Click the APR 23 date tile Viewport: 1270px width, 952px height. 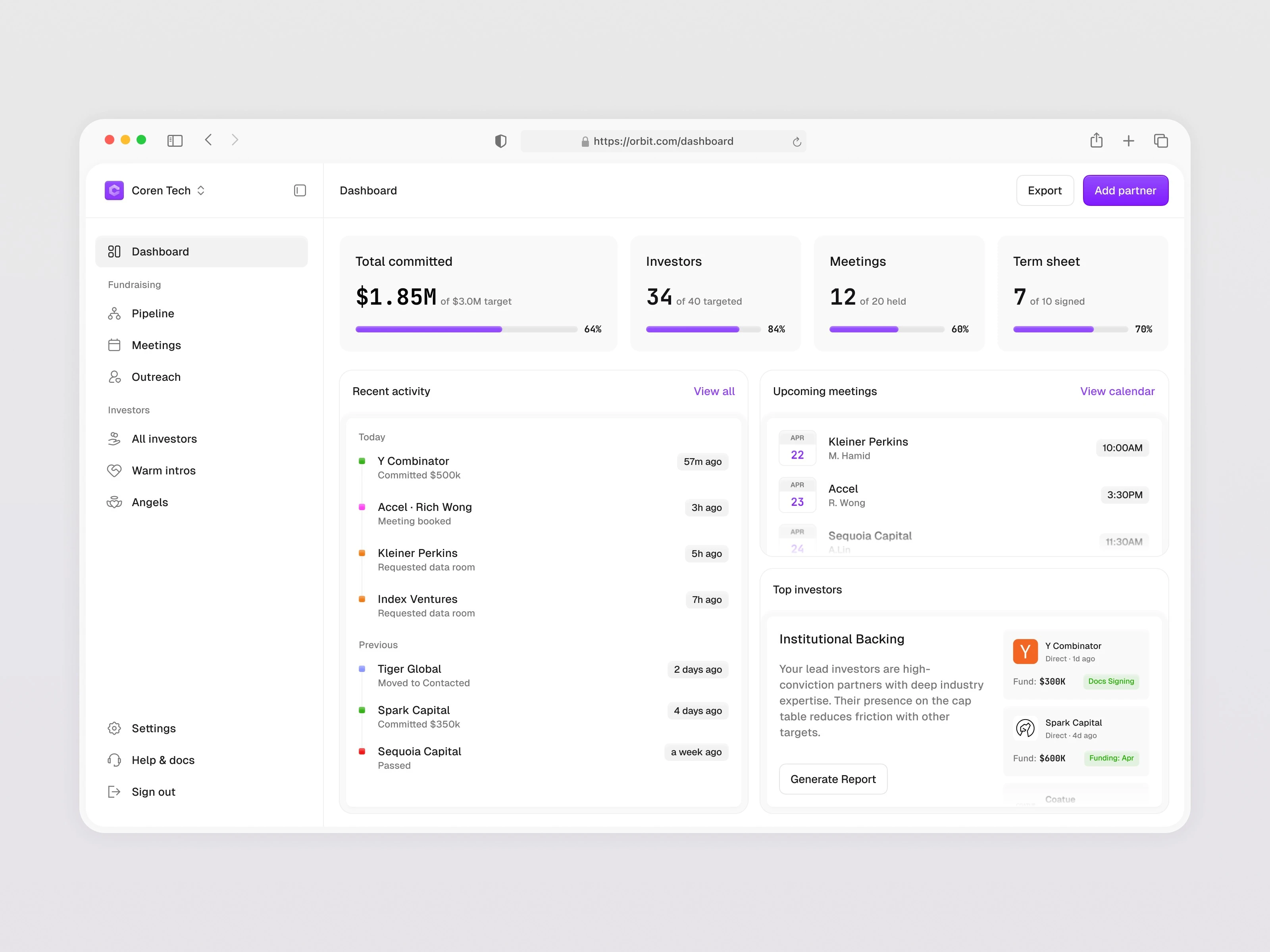click(x=797, y=495)
